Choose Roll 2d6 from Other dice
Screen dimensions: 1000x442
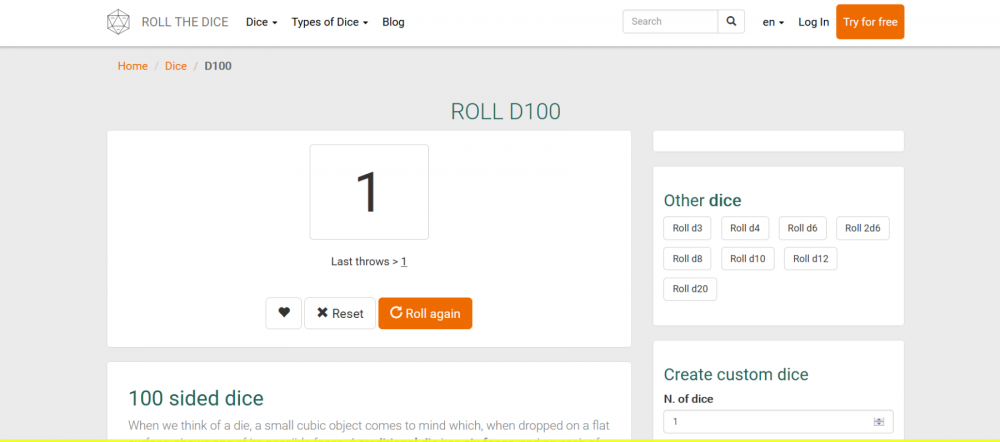click(862, 228)
